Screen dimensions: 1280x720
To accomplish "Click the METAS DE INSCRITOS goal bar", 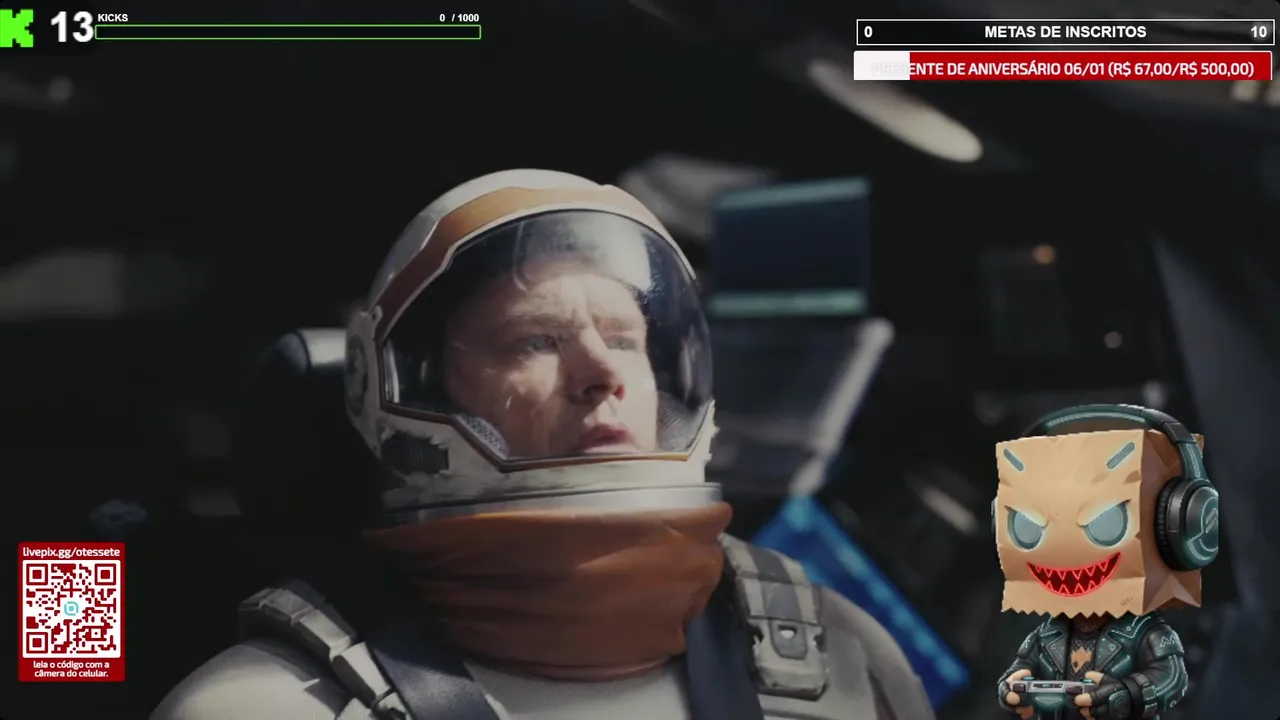I will (x=1065, y=32).
